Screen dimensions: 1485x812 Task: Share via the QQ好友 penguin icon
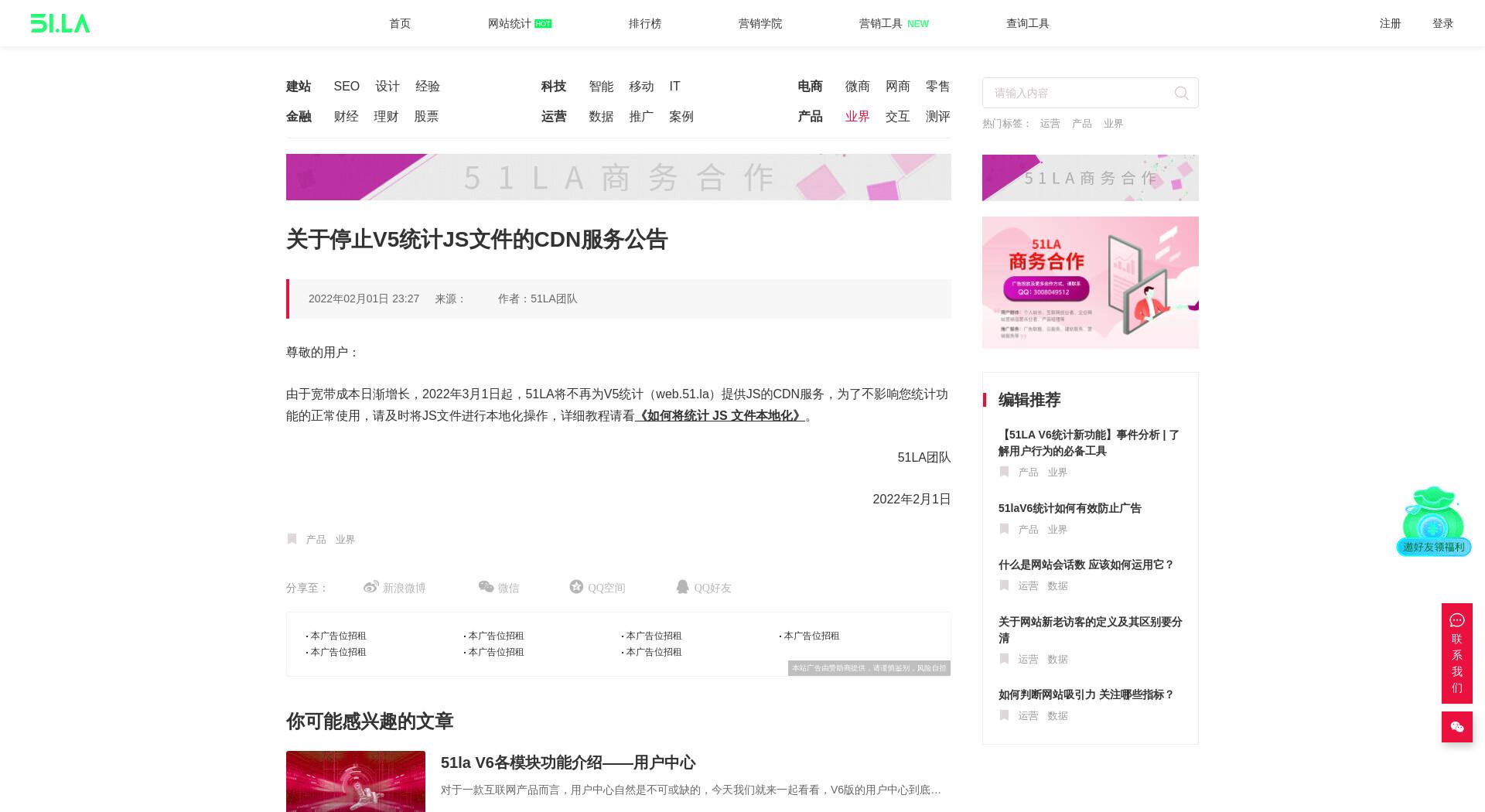[682, 587]
